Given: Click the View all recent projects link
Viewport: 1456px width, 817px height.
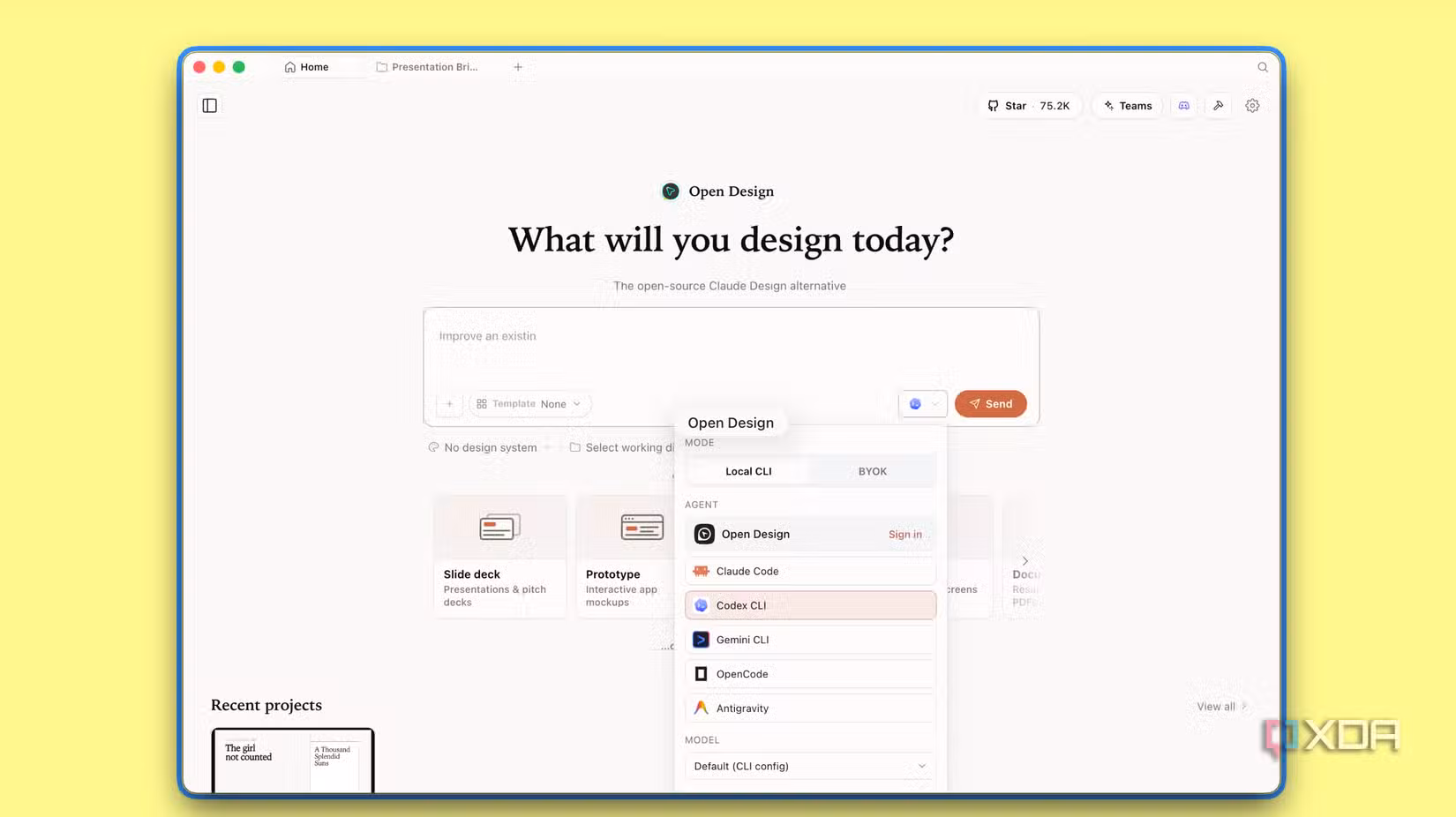Looking at the screenshot, I should click(x=1221, y=707).
